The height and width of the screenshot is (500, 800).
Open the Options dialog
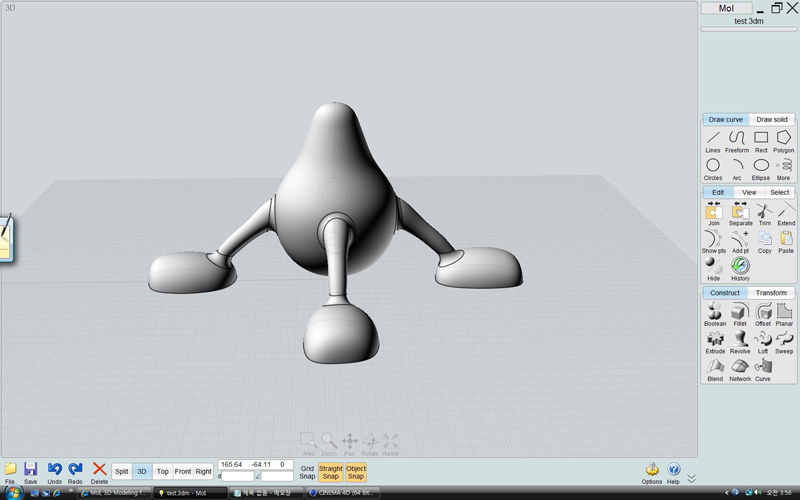coord(652,473)
